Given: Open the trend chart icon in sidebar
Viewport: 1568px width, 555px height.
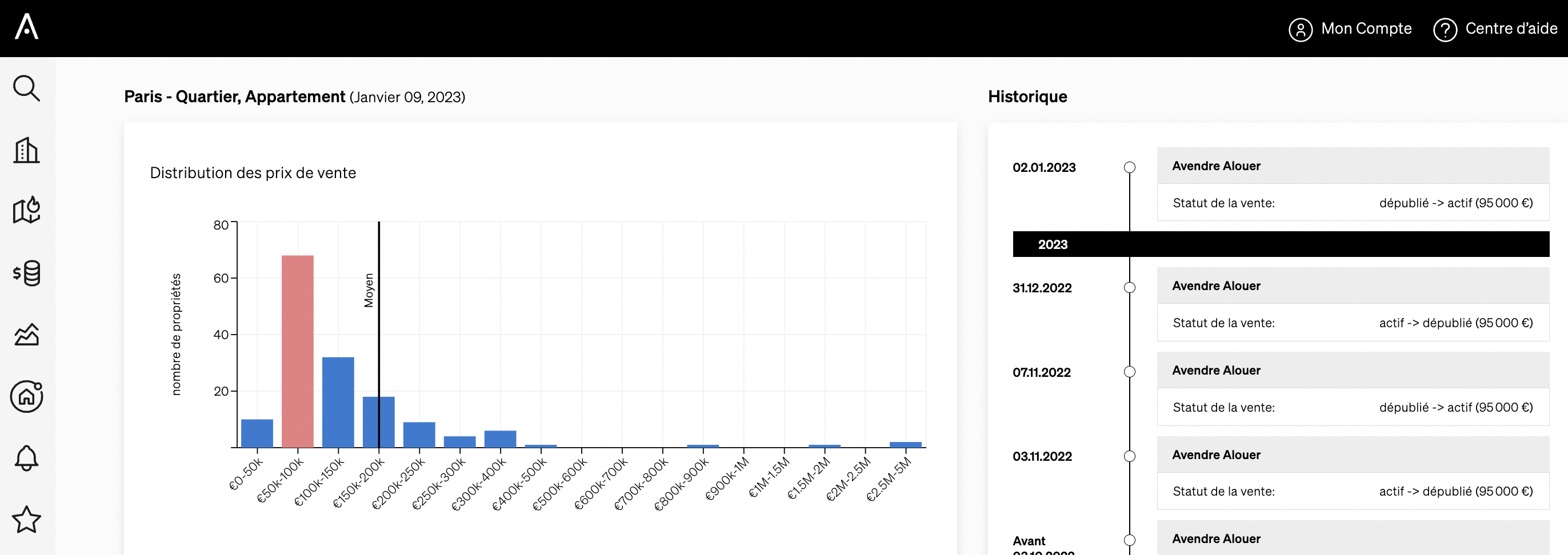Looking at the screenshot, I should pyautogui.click(x=27, y=335).
